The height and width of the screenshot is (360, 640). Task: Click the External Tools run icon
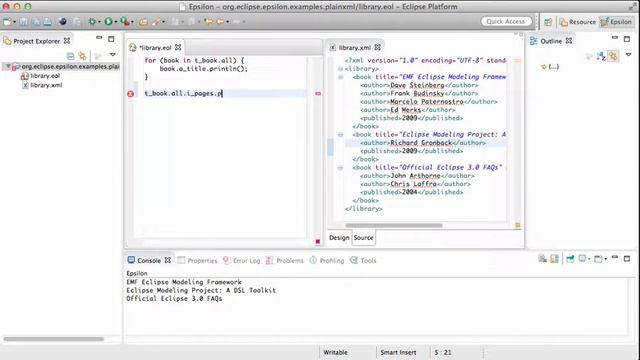coord(124,22)
